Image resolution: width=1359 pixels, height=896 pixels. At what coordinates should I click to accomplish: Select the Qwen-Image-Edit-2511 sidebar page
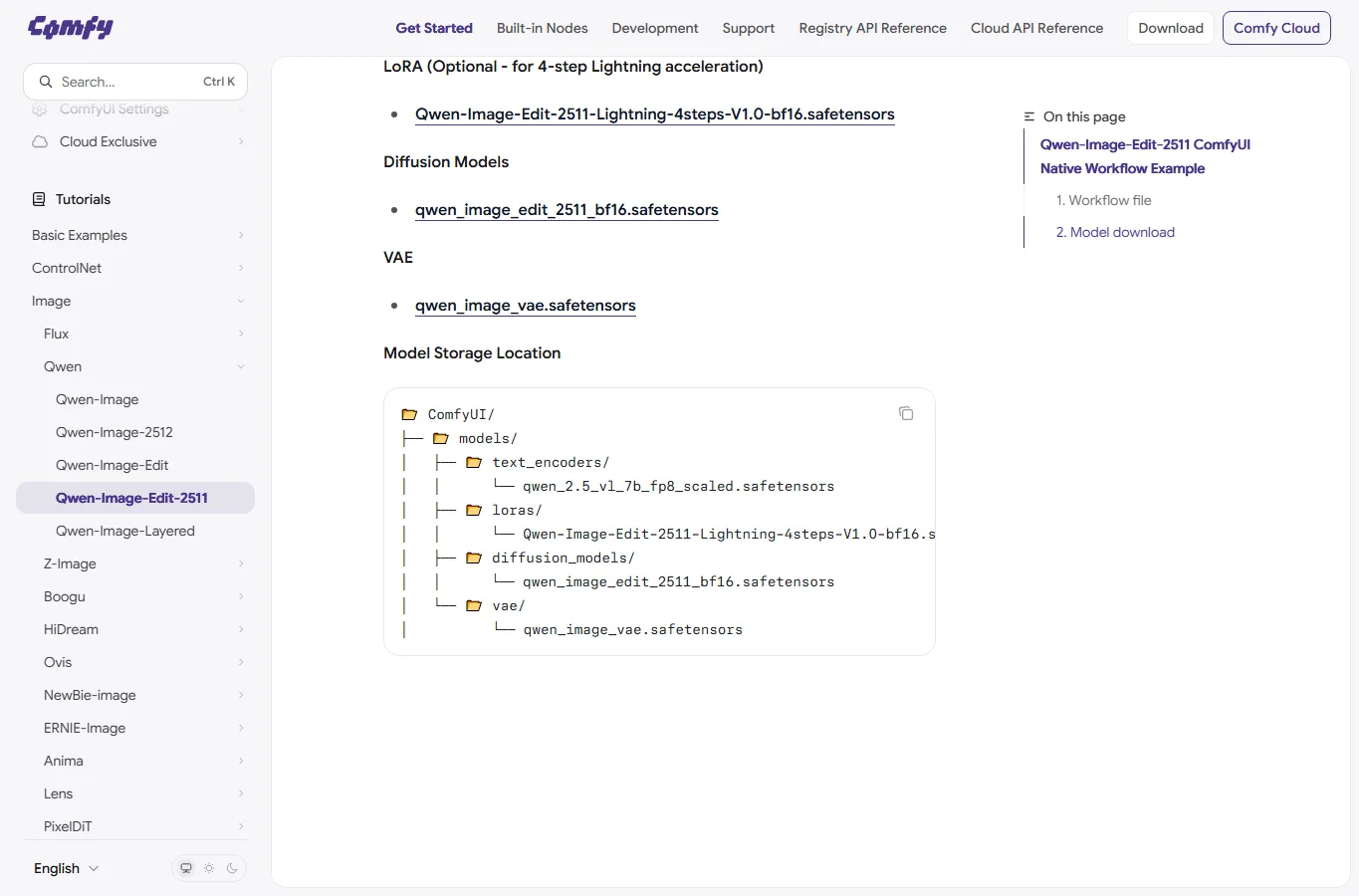(135, 498)
